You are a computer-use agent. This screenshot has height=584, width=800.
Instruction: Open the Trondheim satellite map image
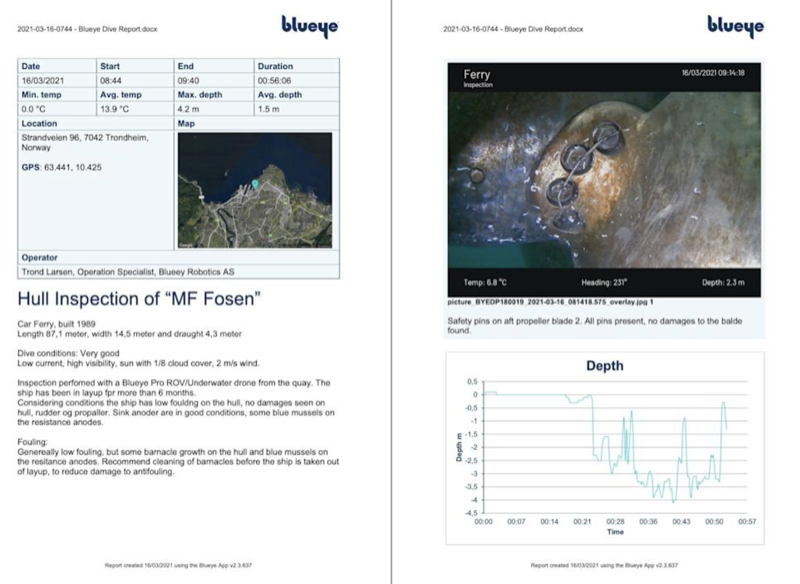pyautogui.click(x=254, y=190)
